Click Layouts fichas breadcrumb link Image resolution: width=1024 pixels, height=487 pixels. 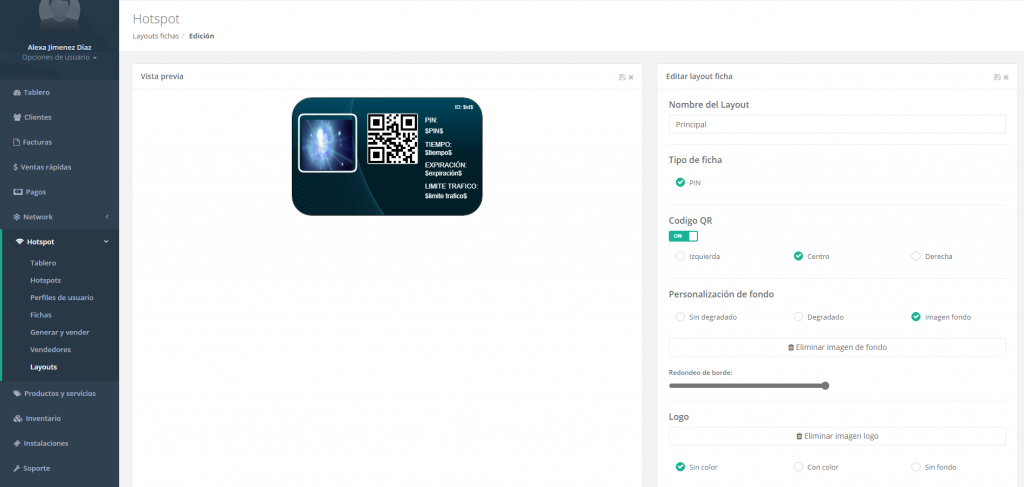point(155,36)
